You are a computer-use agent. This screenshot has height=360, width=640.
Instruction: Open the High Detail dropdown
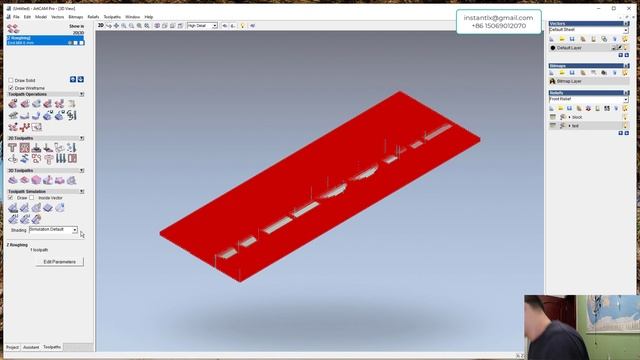coord(215,26)
